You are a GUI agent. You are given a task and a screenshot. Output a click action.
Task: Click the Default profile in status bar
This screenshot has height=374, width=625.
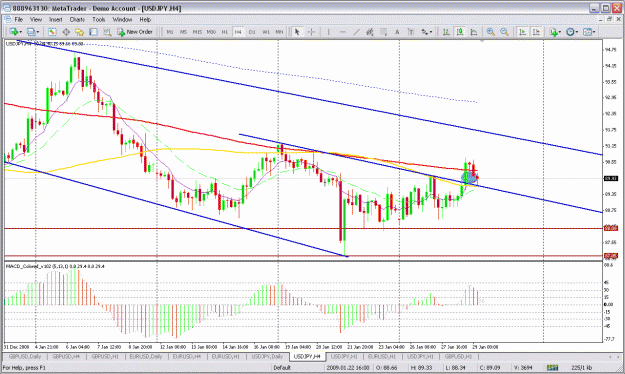[x=282, y=368]
